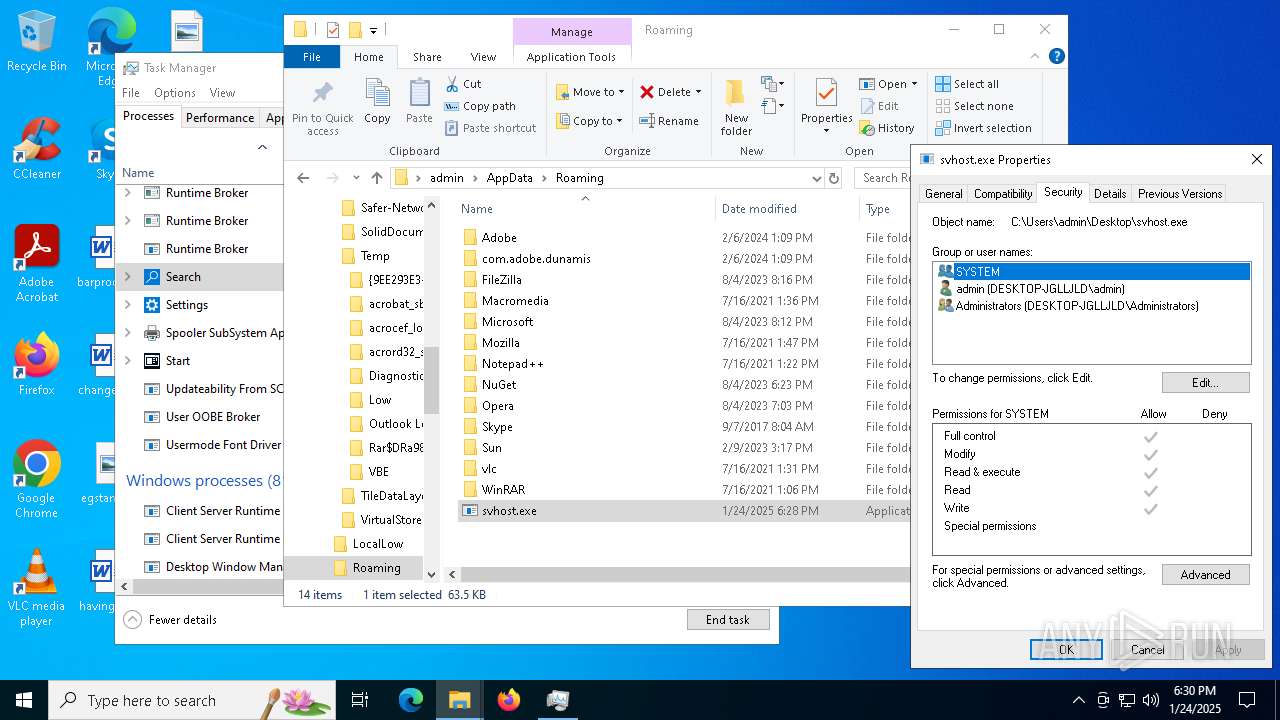
Task: Open Copy to dropdown
Action: point(590,121)
